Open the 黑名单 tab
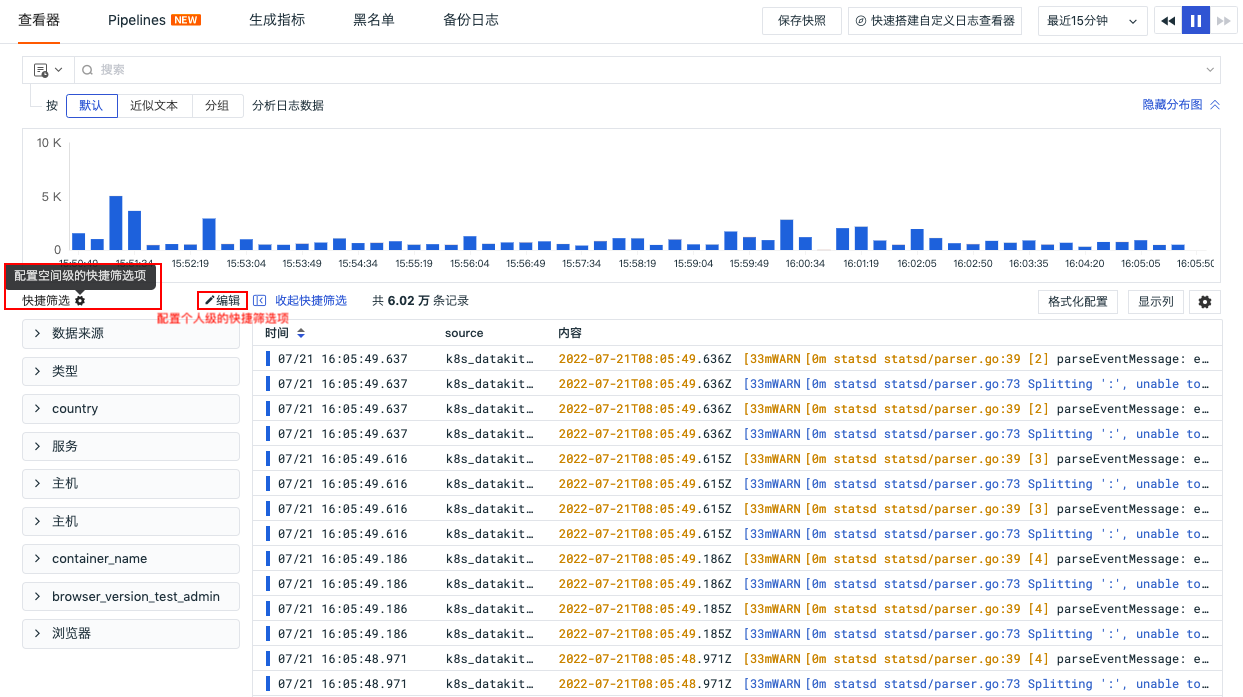The width and height of the screenshot is (1243, 697). point(374,20)
